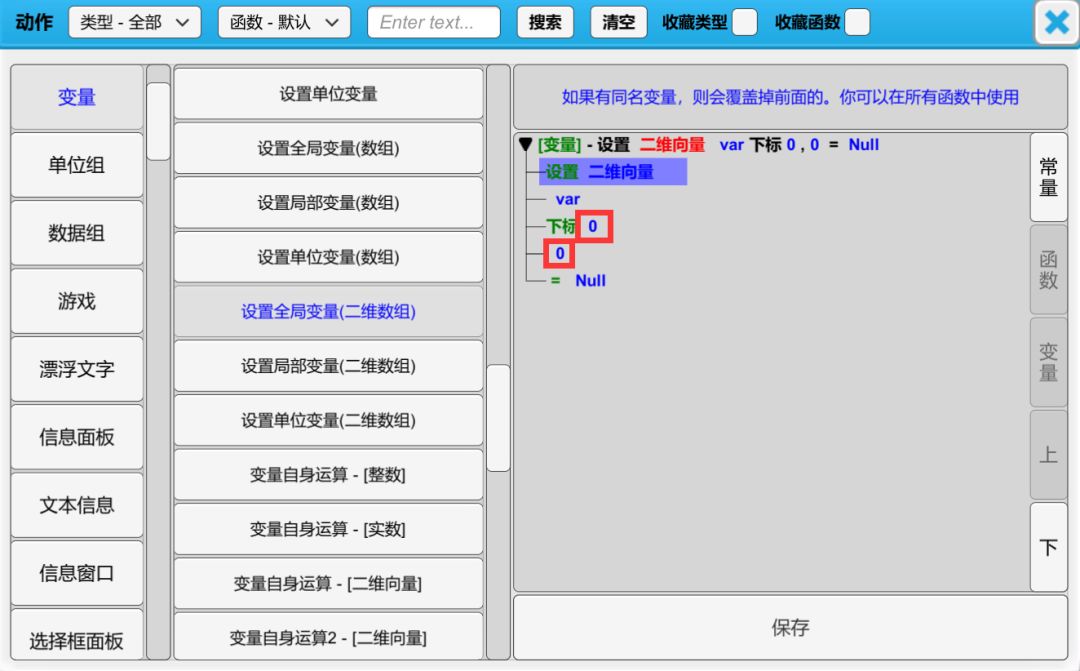Select the 漂浮文字 category
This screenshot has height=671, width=1080.
77,369
